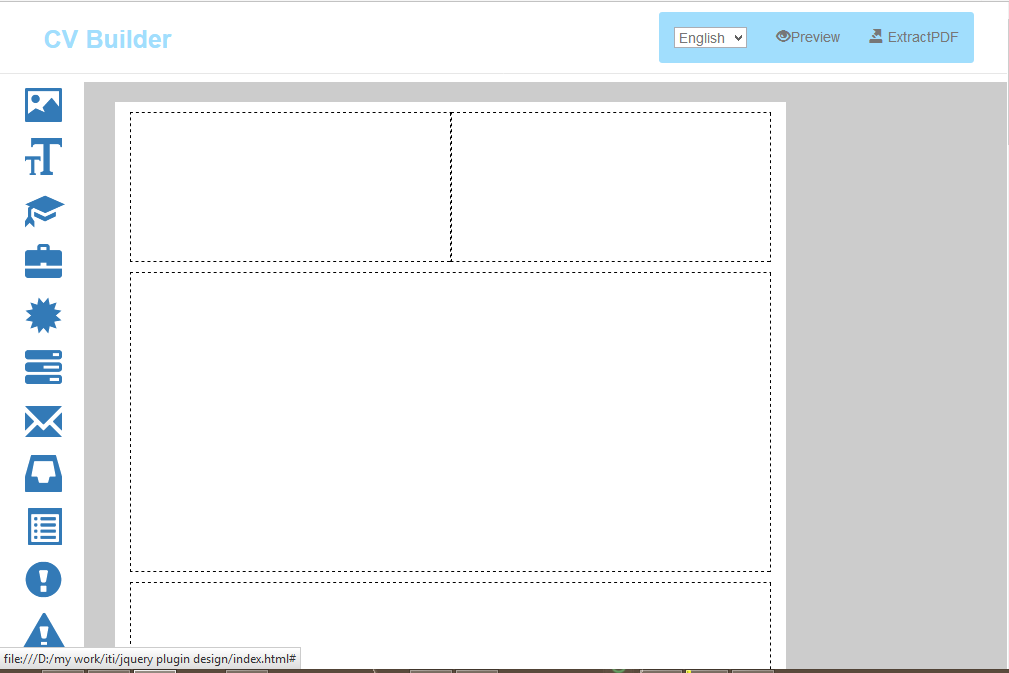Click the envelope mail icon

point(43,422)
